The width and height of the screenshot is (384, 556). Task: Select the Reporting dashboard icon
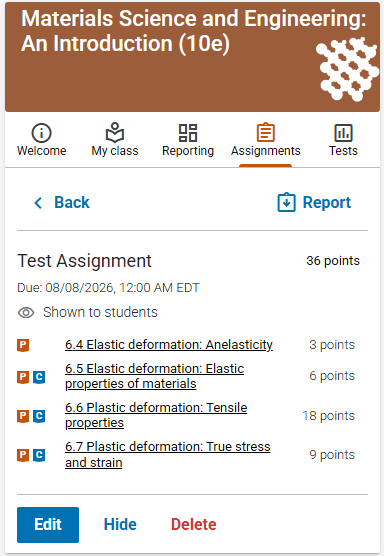click(188, 133)
